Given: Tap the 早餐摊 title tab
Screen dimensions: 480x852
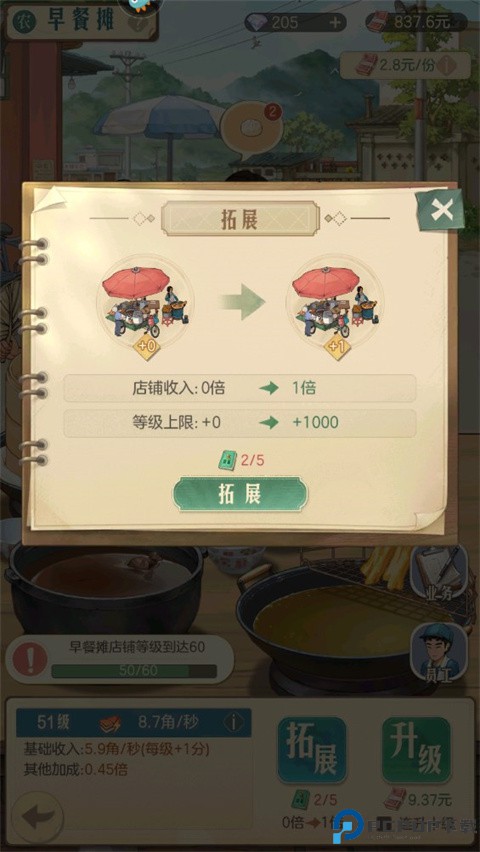Looking at the screenshot, I should tap(80, 22).
